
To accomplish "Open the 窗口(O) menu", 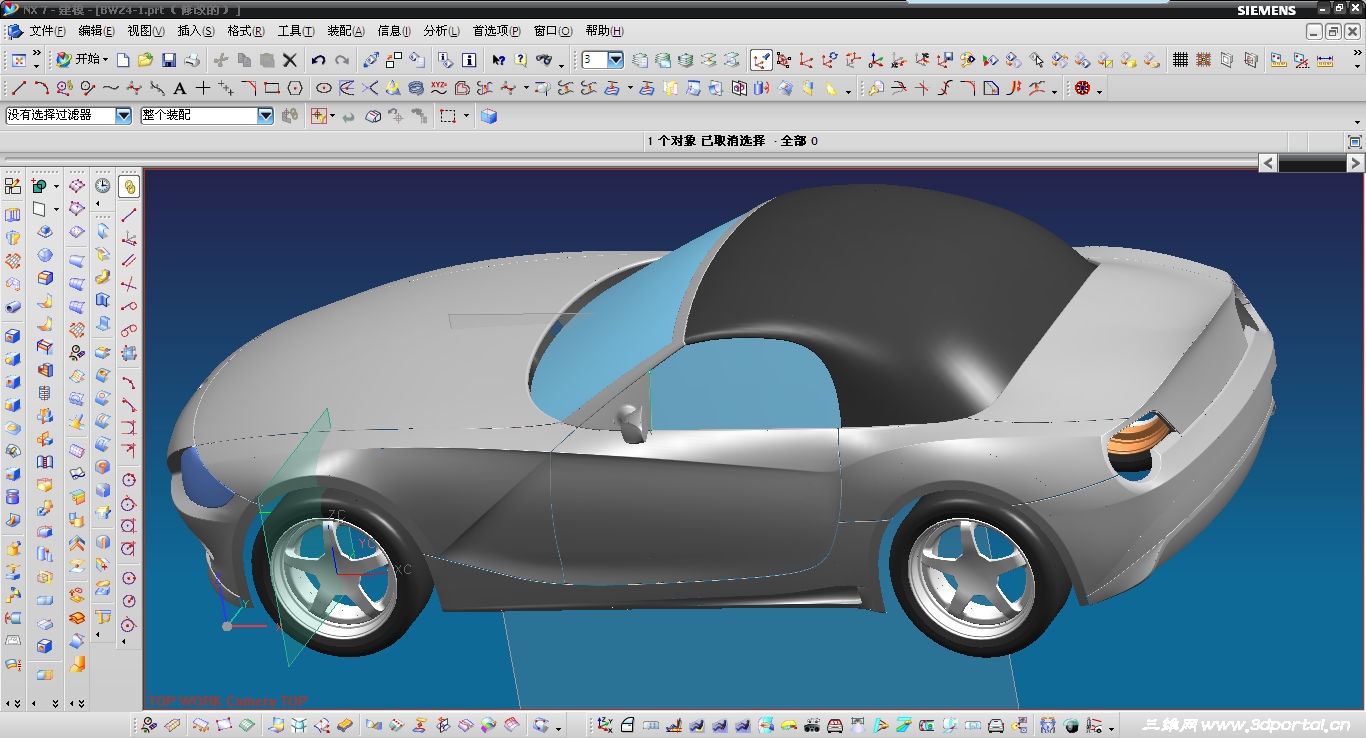I will tap(553, 31).
